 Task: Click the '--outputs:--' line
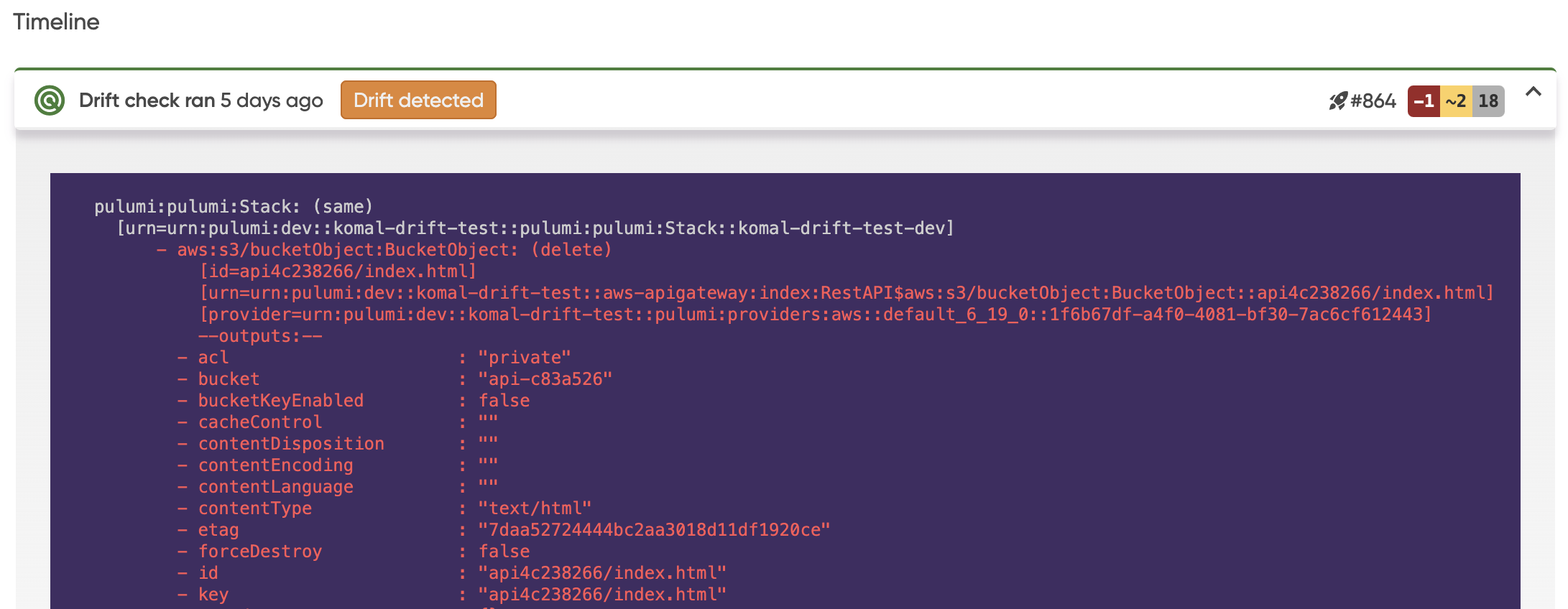260,336
